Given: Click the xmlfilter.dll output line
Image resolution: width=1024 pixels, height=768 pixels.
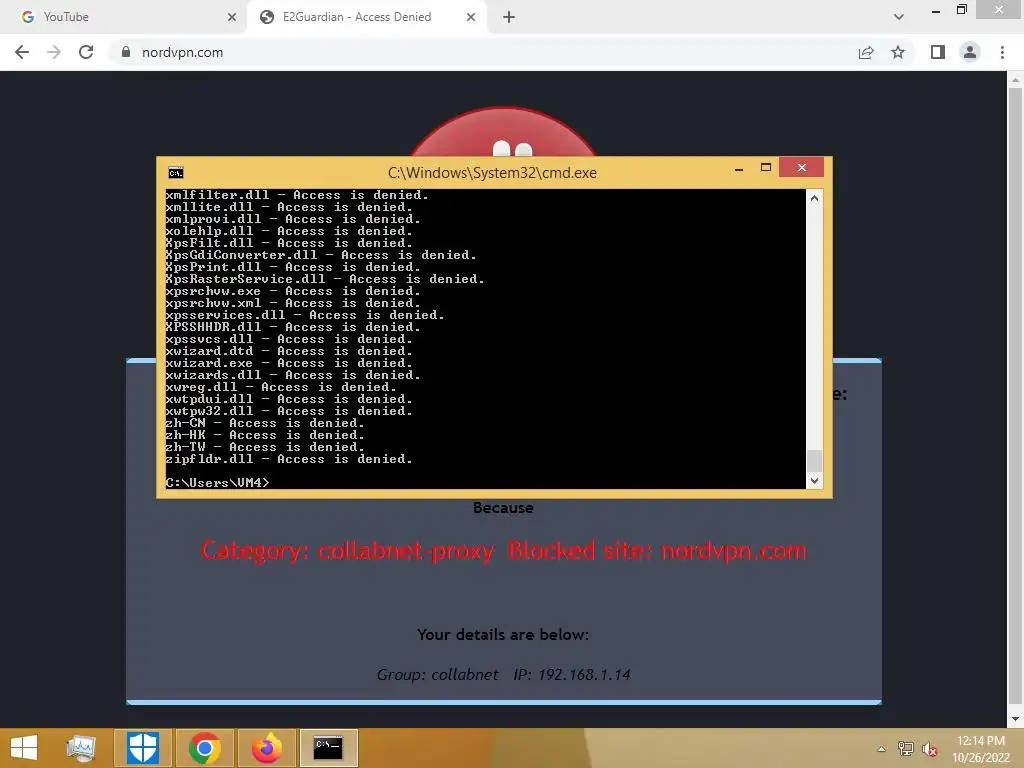Looking at the screenshot, I should tap(296, 195).
